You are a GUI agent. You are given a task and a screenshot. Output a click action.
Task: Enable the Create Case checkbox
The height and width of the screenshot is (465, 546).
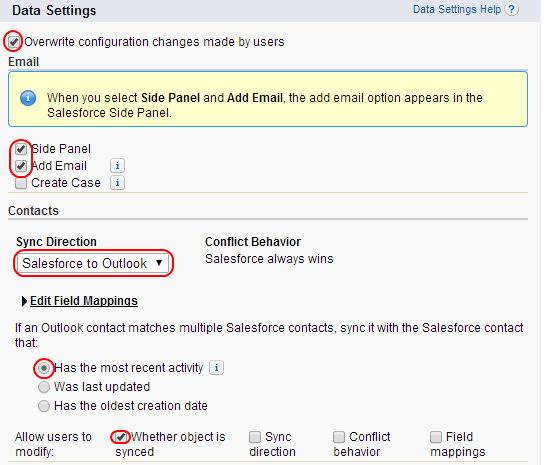(x=21, y=183)
